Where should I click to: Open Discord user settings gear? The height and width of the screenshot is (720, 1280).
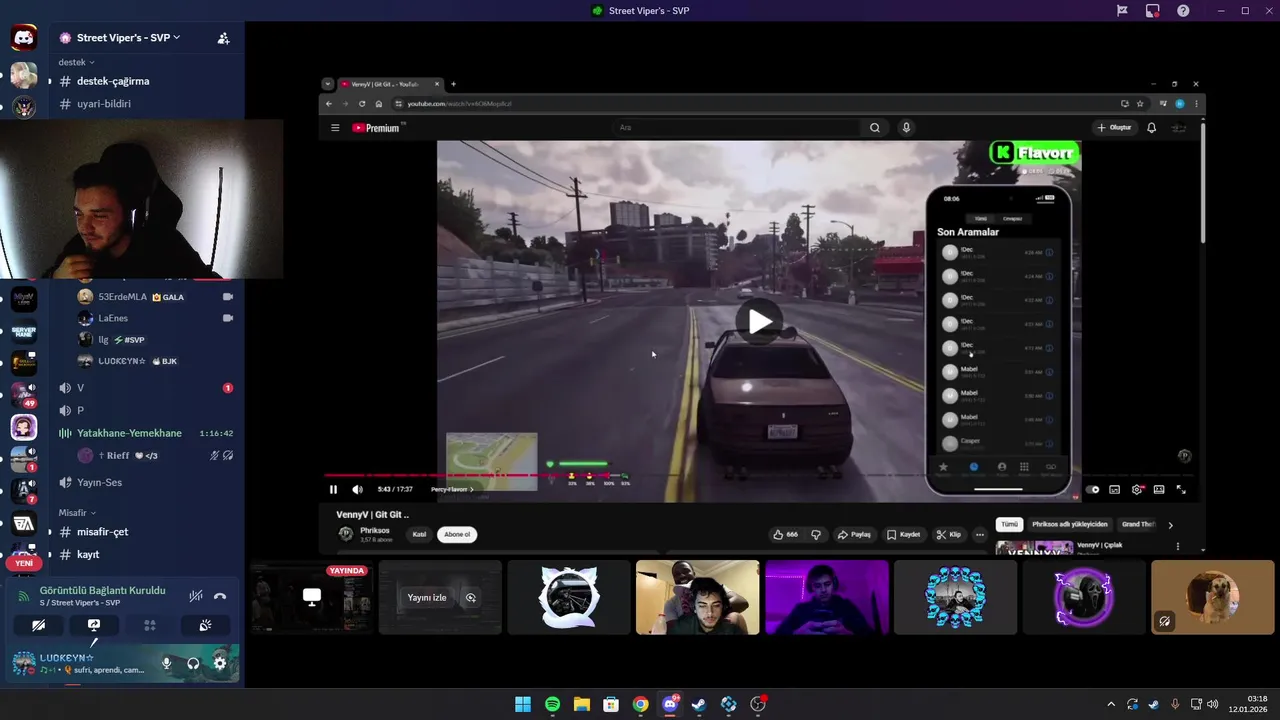tap(220, 663)
